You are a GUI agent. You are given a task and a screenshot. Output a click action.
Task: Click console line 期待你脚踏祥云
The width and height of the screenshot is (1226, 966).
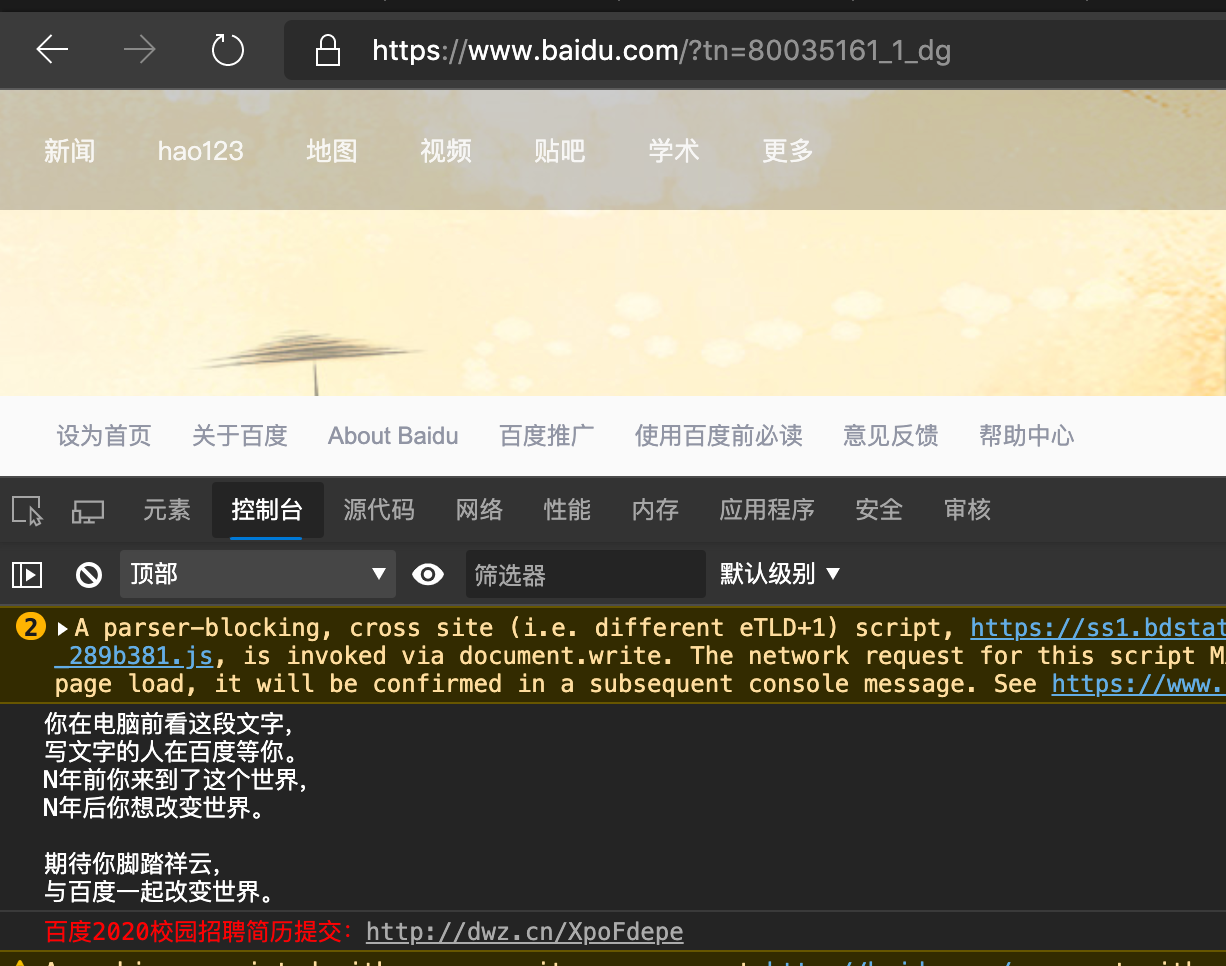(x=132, y=863)
